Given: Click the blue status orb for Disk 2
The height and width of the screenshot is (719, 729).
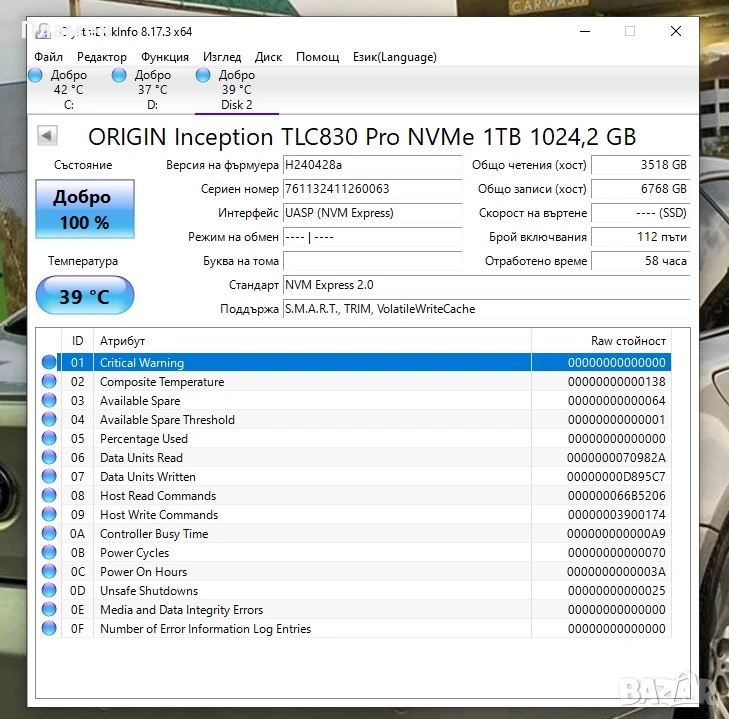Looking at the screenshot, I should pyautogui.click(x=203, y=75).
